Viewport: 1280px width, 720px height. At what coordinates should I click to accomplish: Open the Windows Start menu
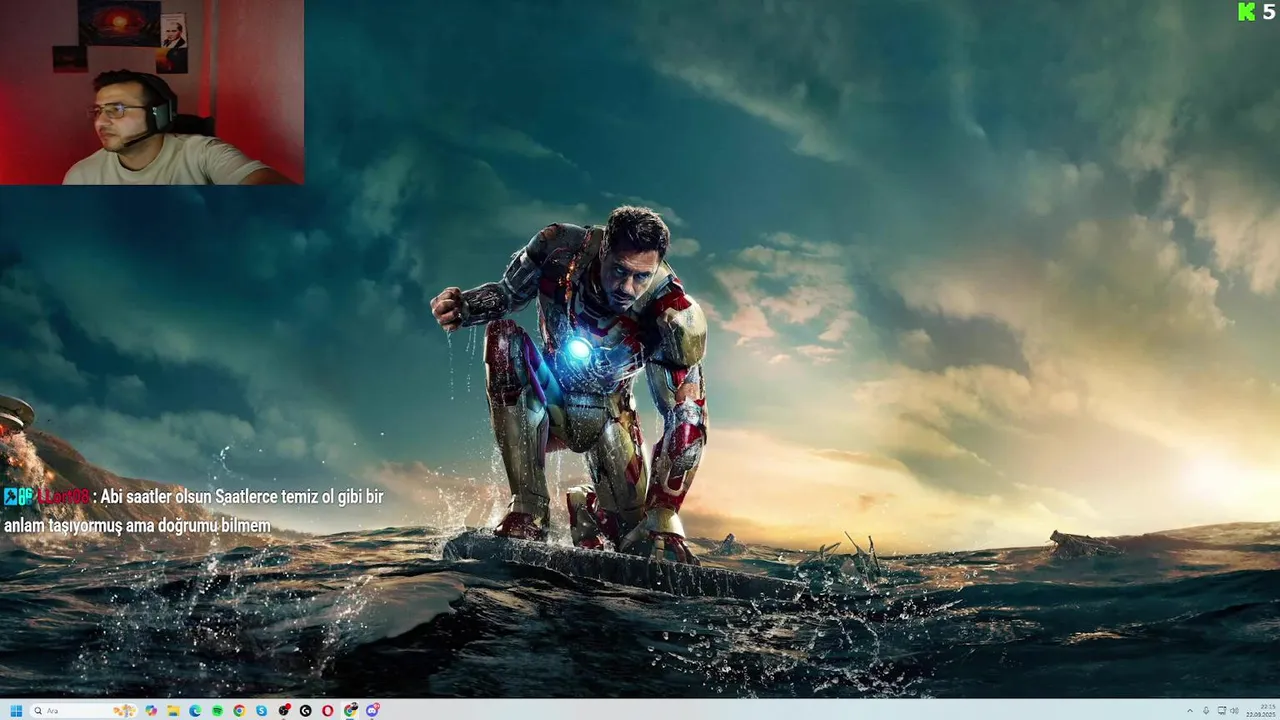click(16, 711)
